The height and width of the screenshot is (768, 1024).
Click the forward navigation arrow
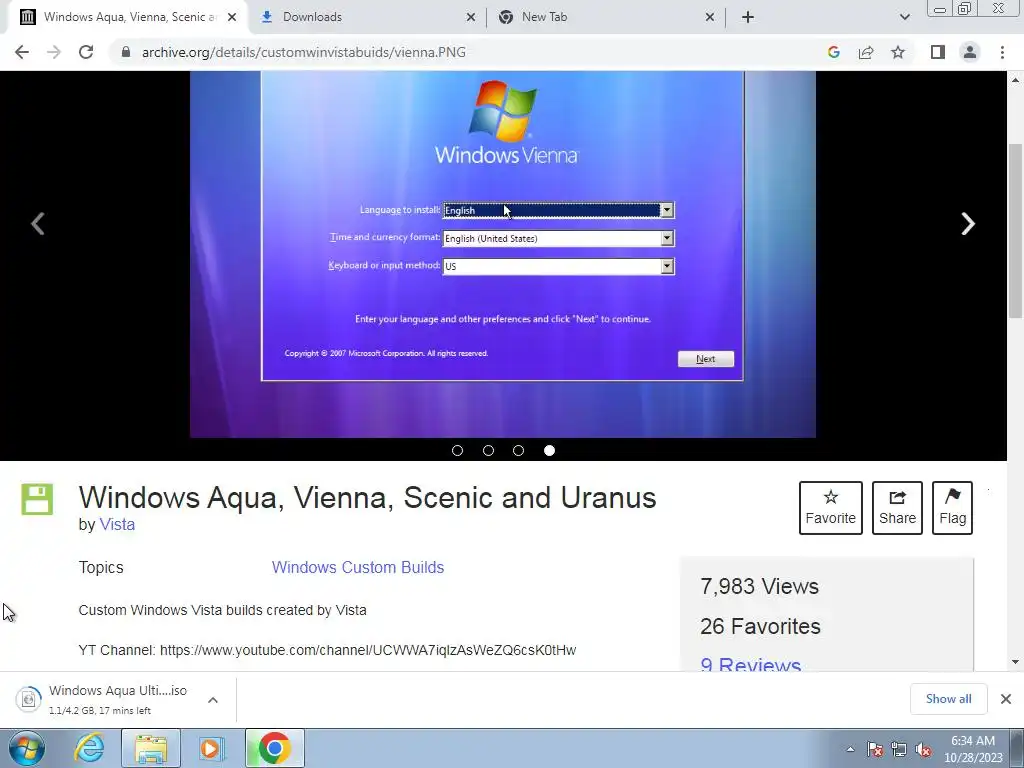click(x=54, y=52)
